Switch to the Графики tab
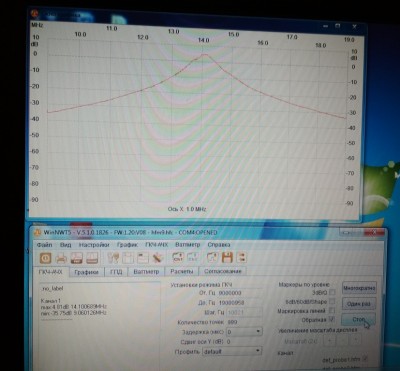Image resolution: width=400 pixels, height=371 pixels. (x=87, y=272)
